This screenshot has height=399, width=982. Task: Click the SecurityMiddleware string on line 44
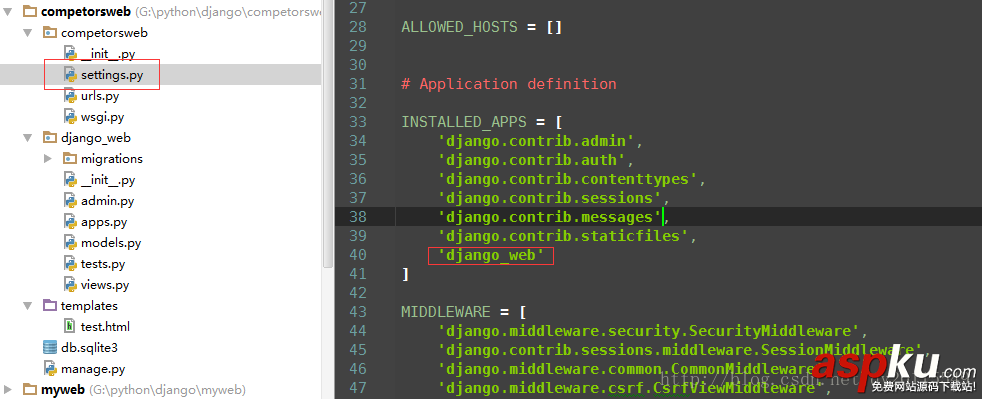point(648,331)
